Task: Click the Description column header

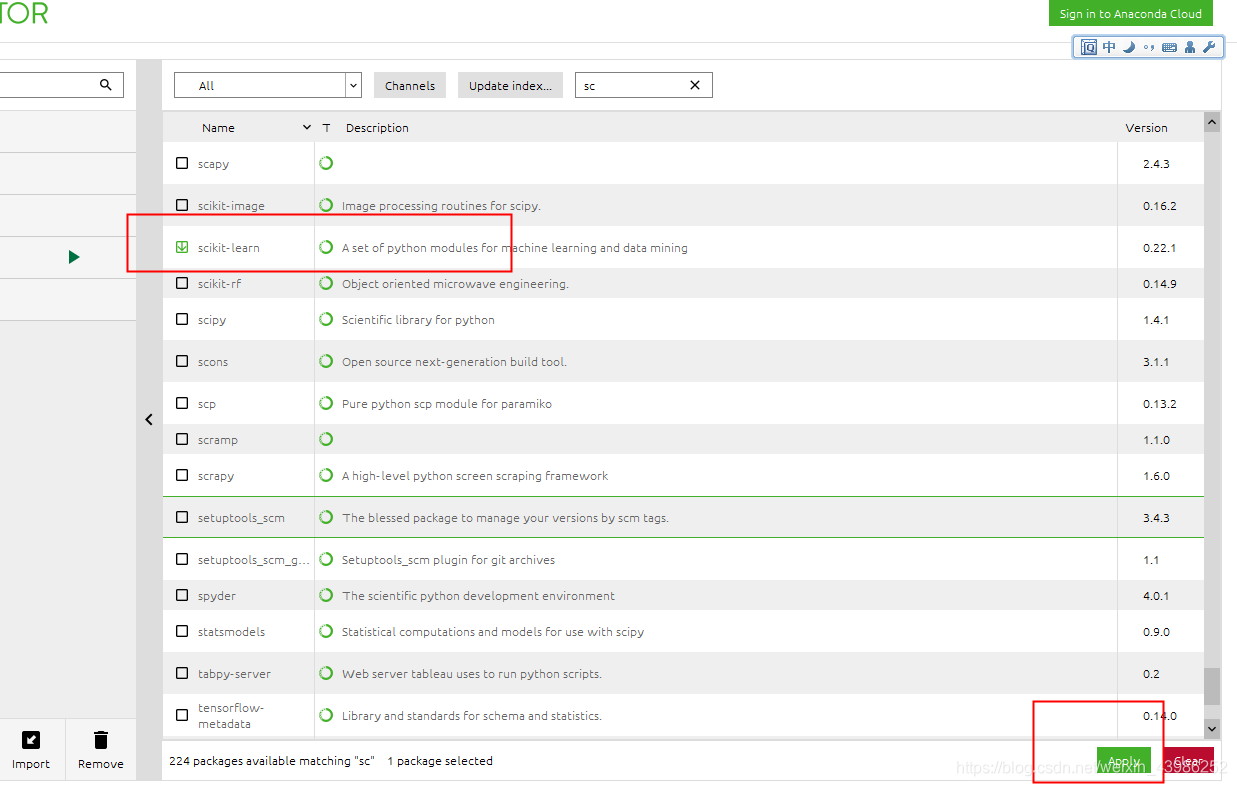Action: tap(377, 128)
